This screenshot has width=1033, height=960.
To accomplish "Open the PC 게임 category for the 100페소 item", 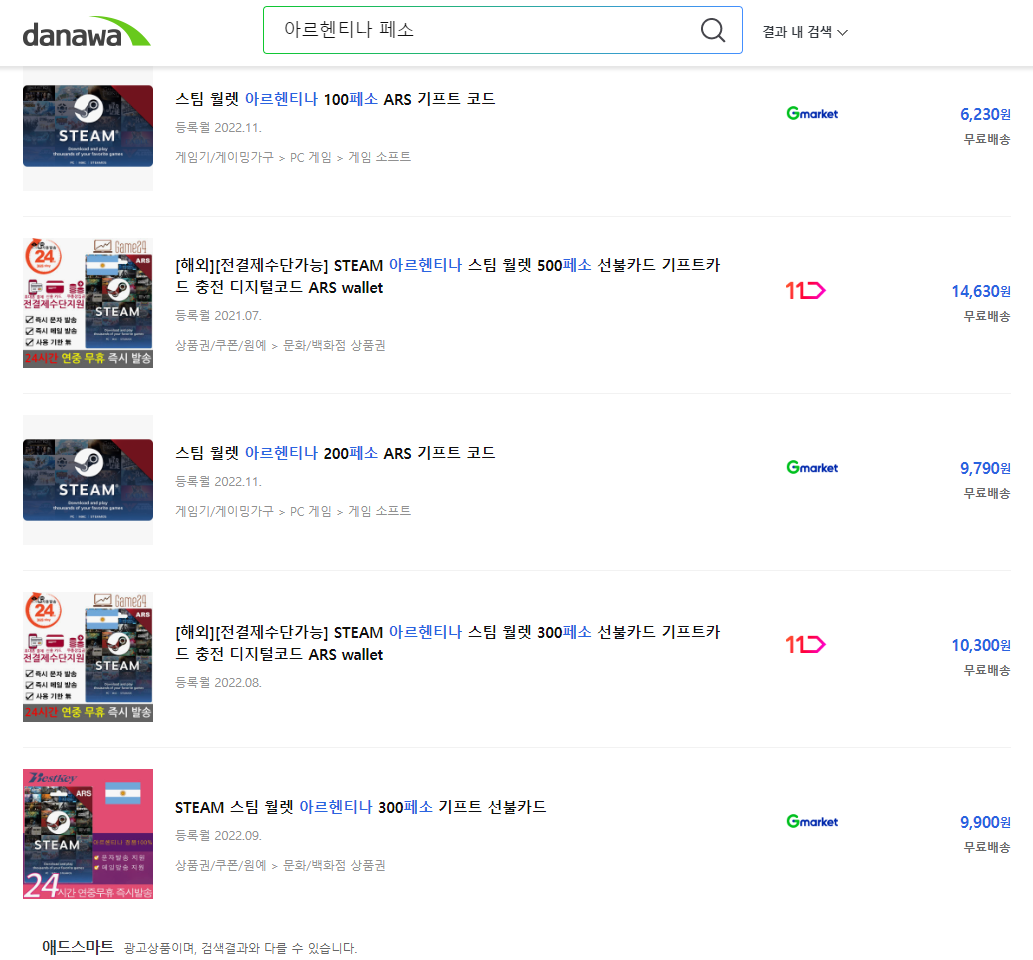I will pyautogui.click(x=310, y=157).
